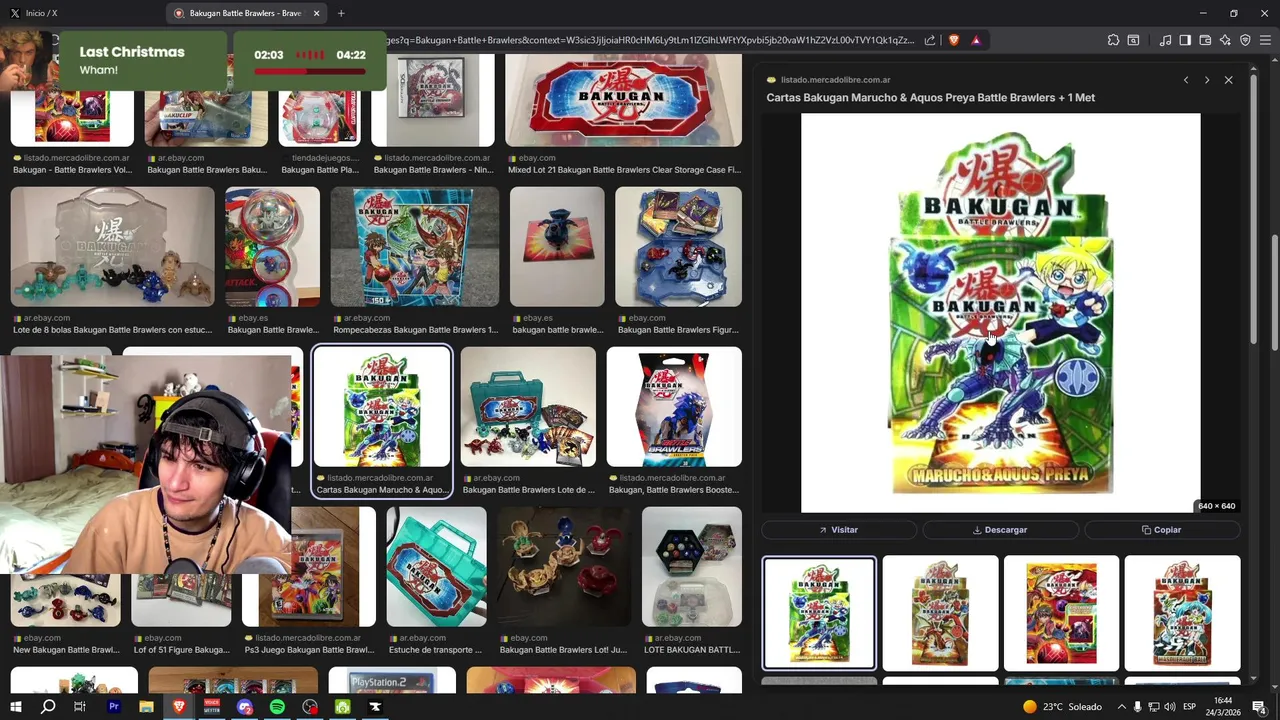Open the Bakugan Battle Brawlers - Nin... DS game image
The width and height of the screenshot is (1280, 720).
(433, 100)
